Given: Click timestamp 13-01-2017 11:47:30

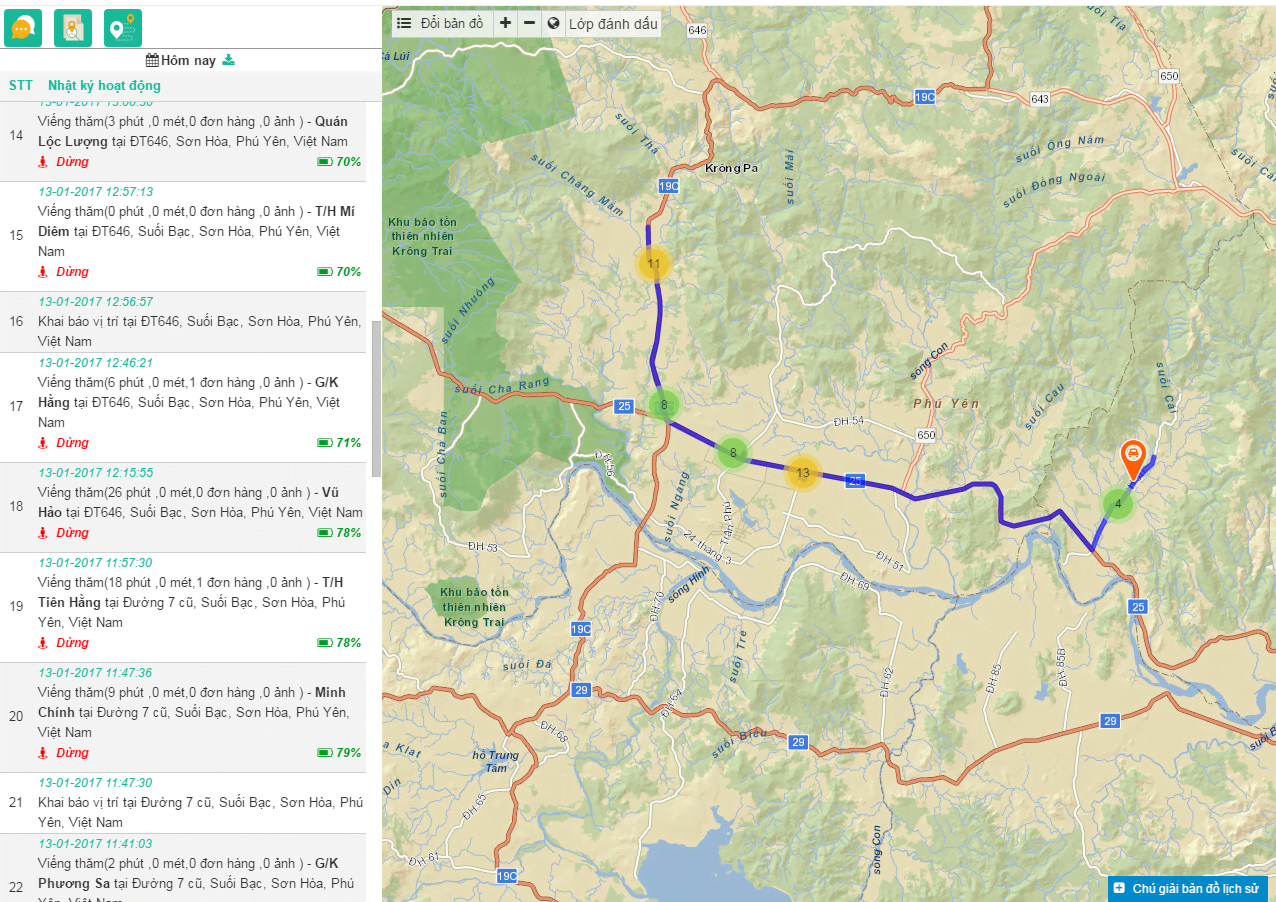Looking at the screenshot, I should point(96,783).
